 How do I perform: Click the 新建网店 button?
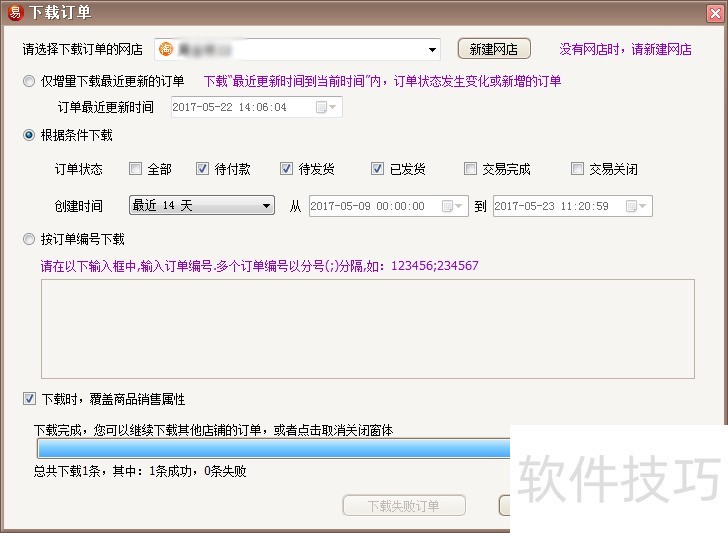pos(494,49)
